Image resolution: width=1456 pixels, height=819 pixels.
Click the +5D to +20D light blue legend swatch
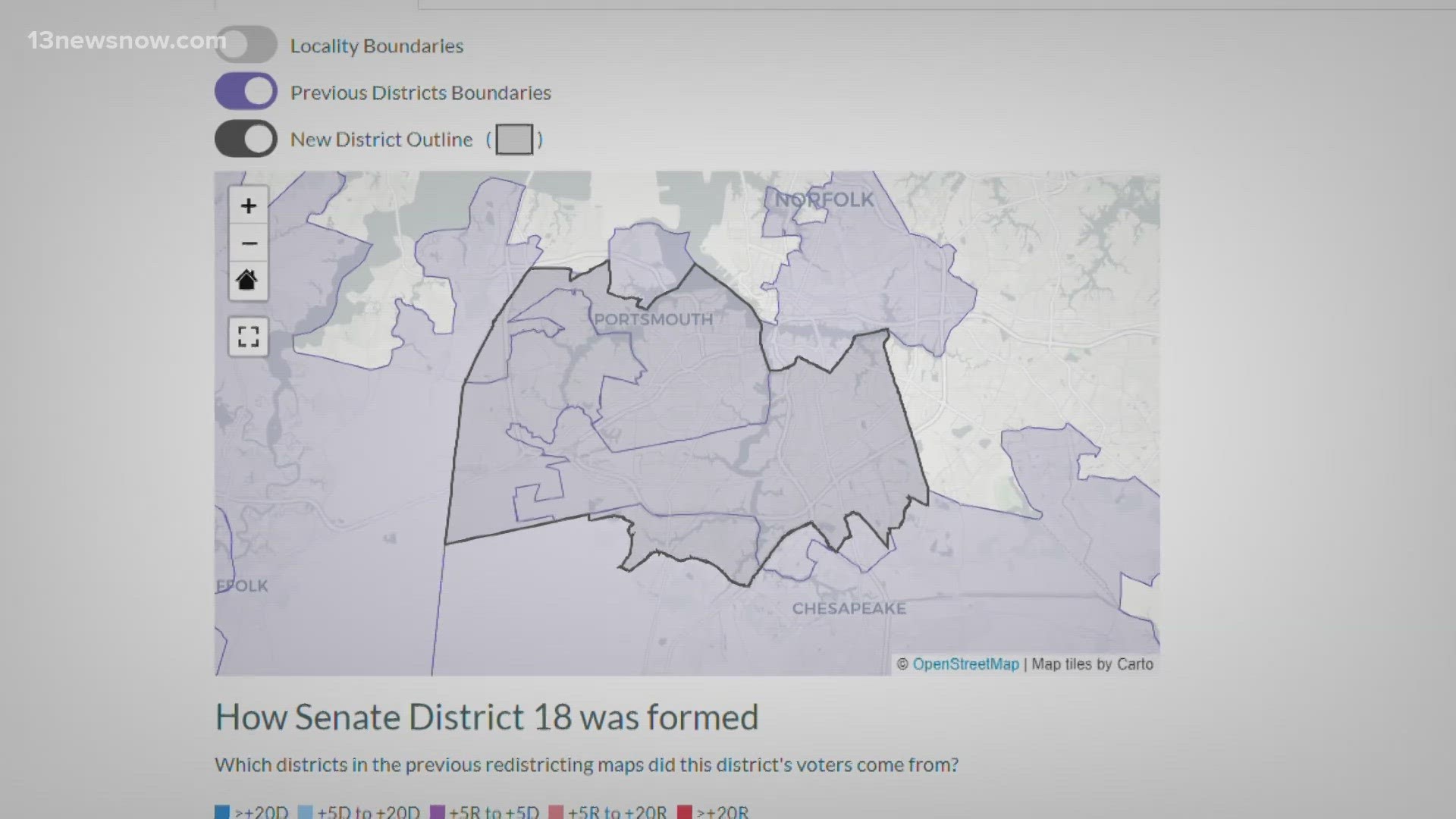pyautogui.click(x=306, y=812)
